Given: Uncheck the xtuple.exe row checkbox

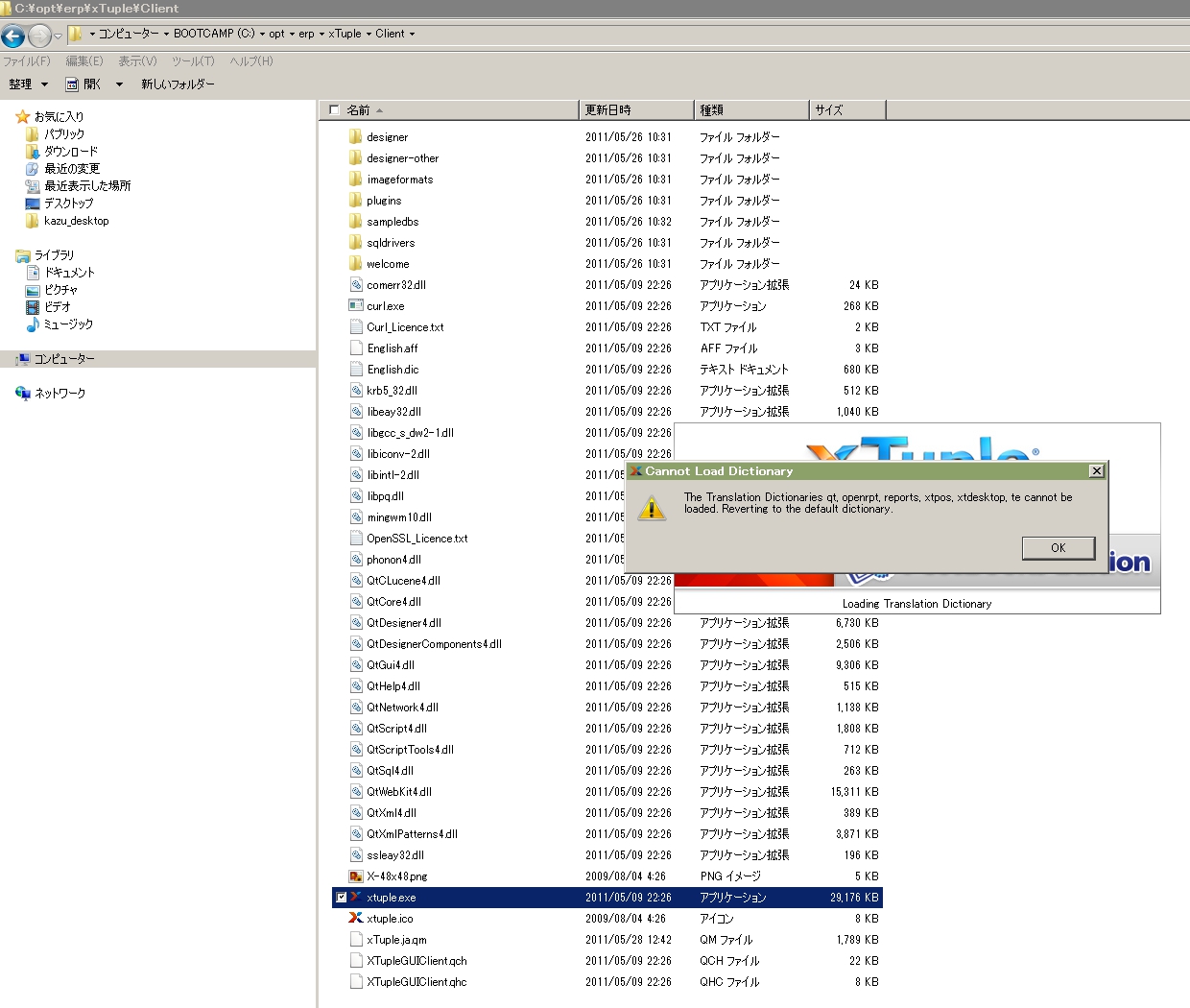Looking at the screenshot, I should coord(341,898).
